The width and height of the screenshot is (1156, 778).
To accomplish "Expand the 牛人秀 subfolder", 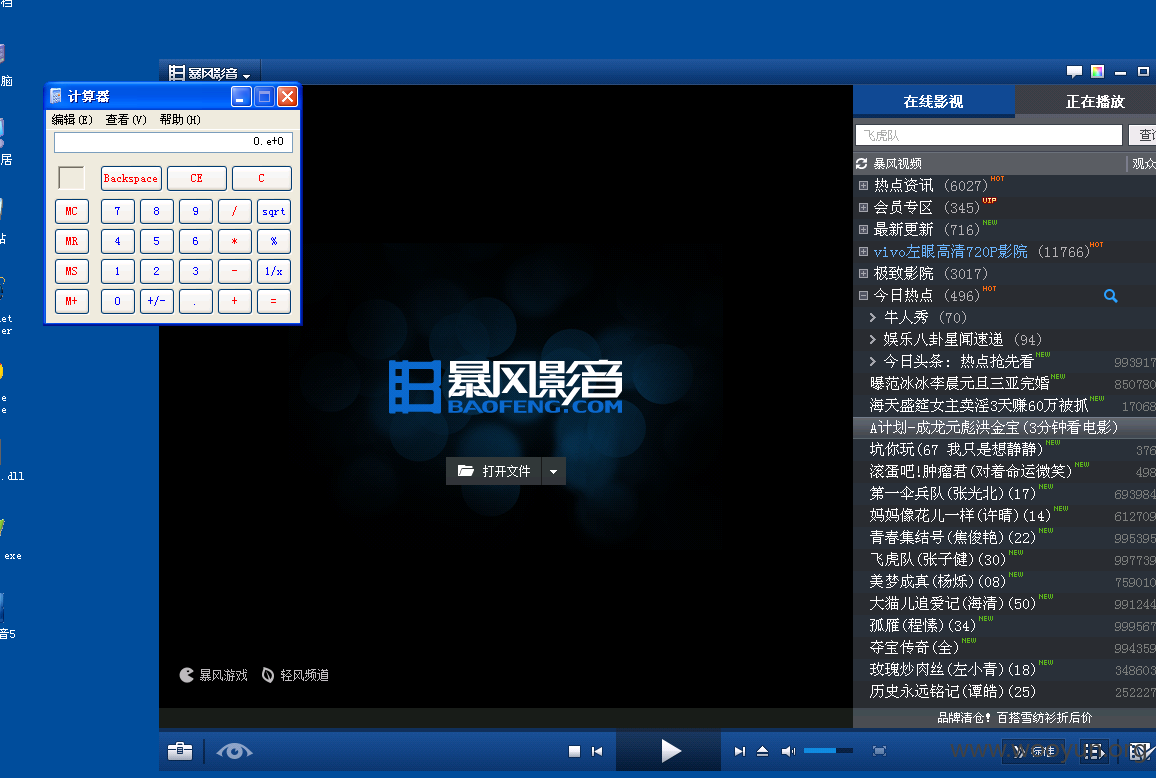I will 873,318.
